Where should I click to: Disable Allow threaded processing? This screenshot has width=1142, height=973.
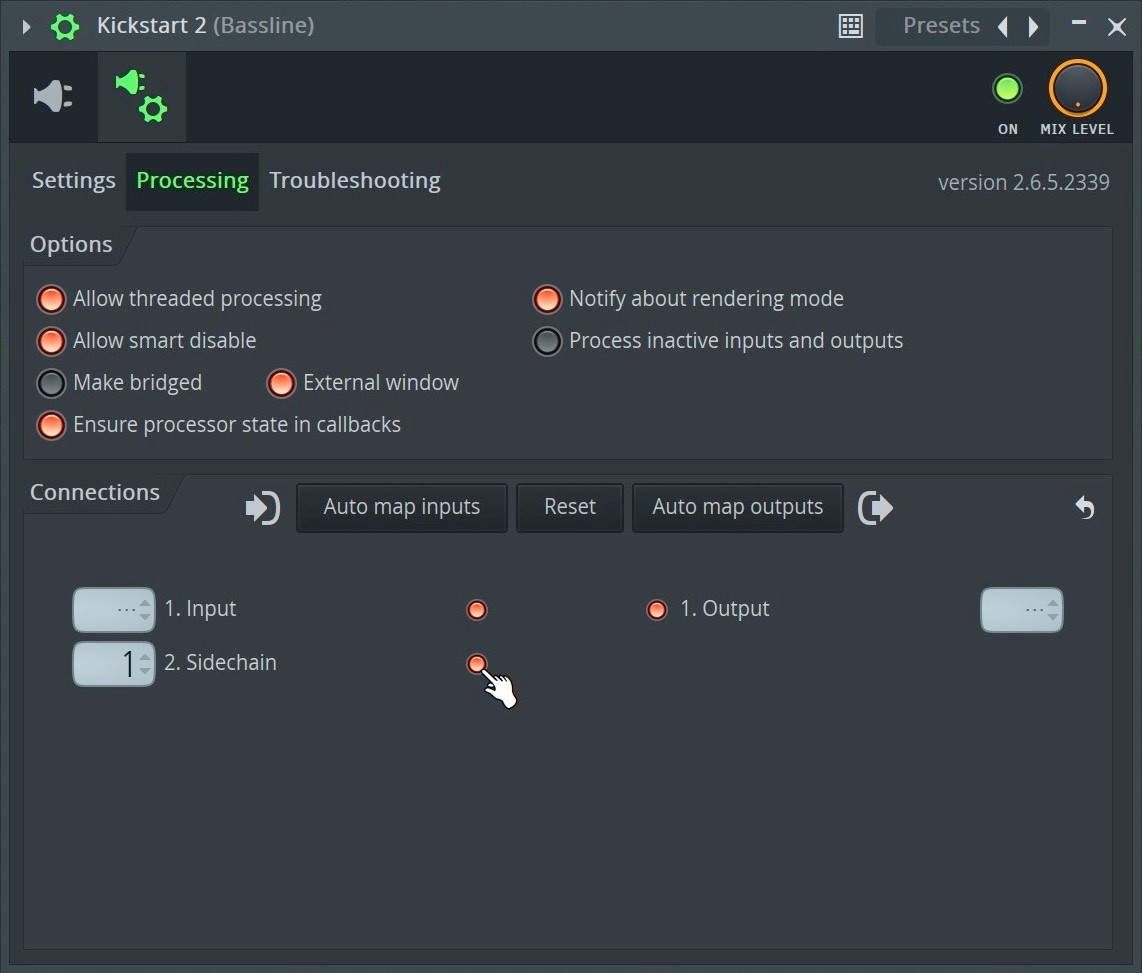(51, 299)
